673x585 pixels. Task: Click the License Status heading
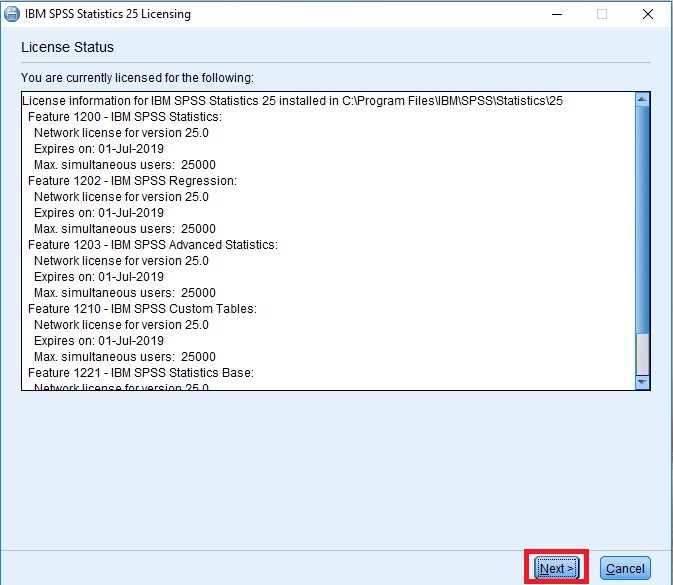click(67, 47)
